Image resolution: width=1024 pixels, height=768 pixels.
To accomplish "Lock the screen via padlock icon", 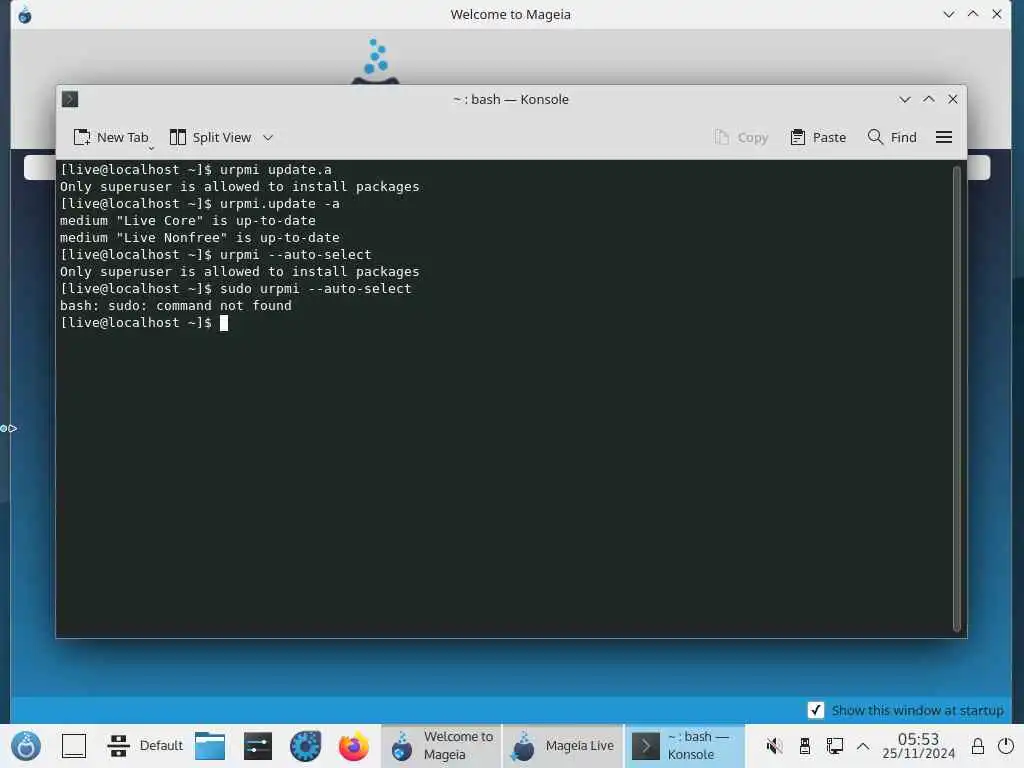I will [x=978, y=746].
